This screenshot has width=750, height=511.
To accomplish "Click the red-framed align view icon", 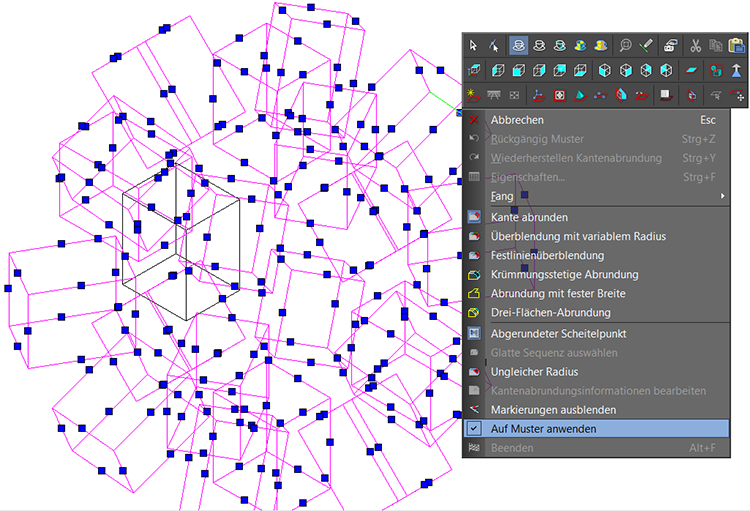I will click(x=716, y=70).
